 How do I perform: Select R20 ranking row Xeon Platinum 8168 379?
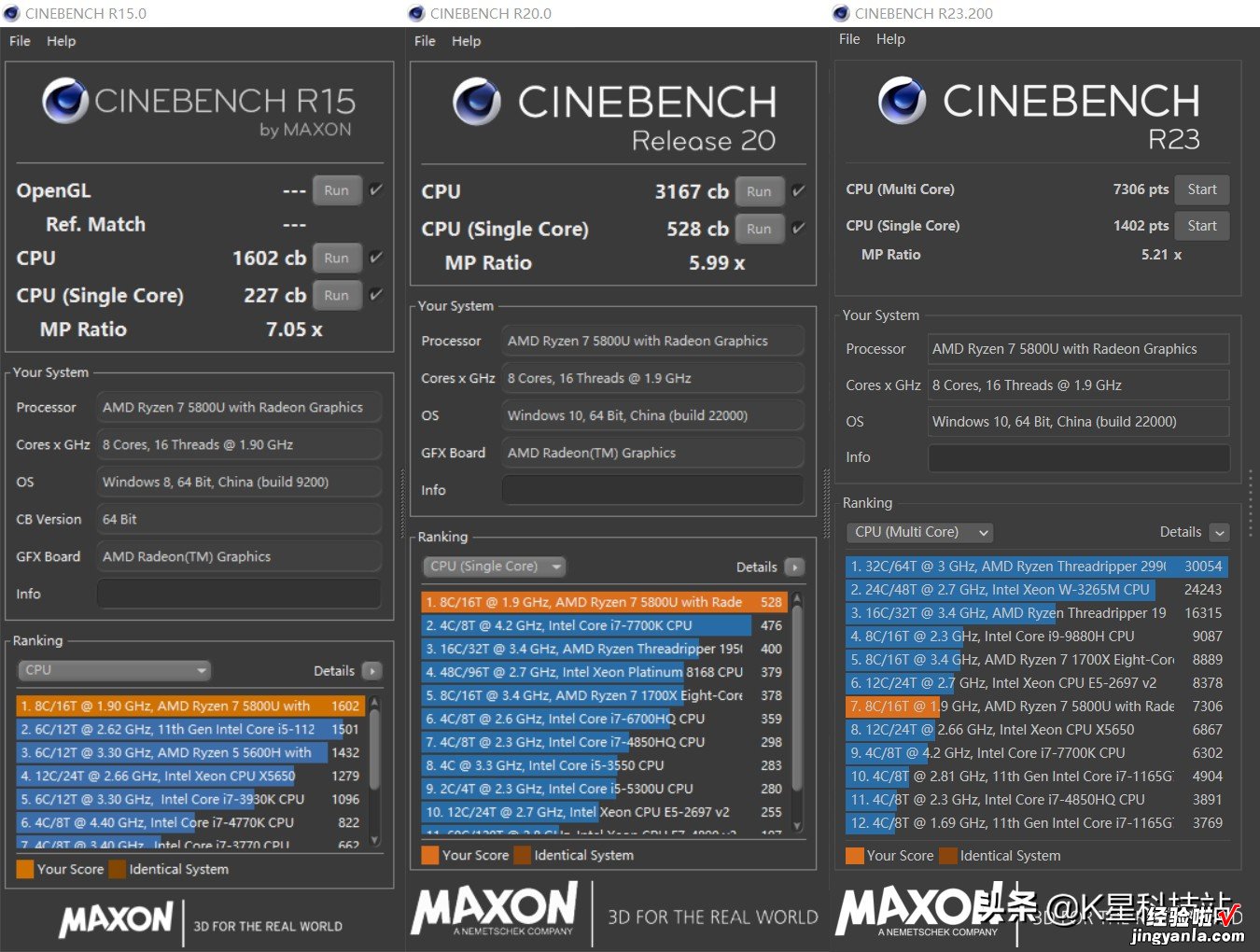(x=605, y=673)
